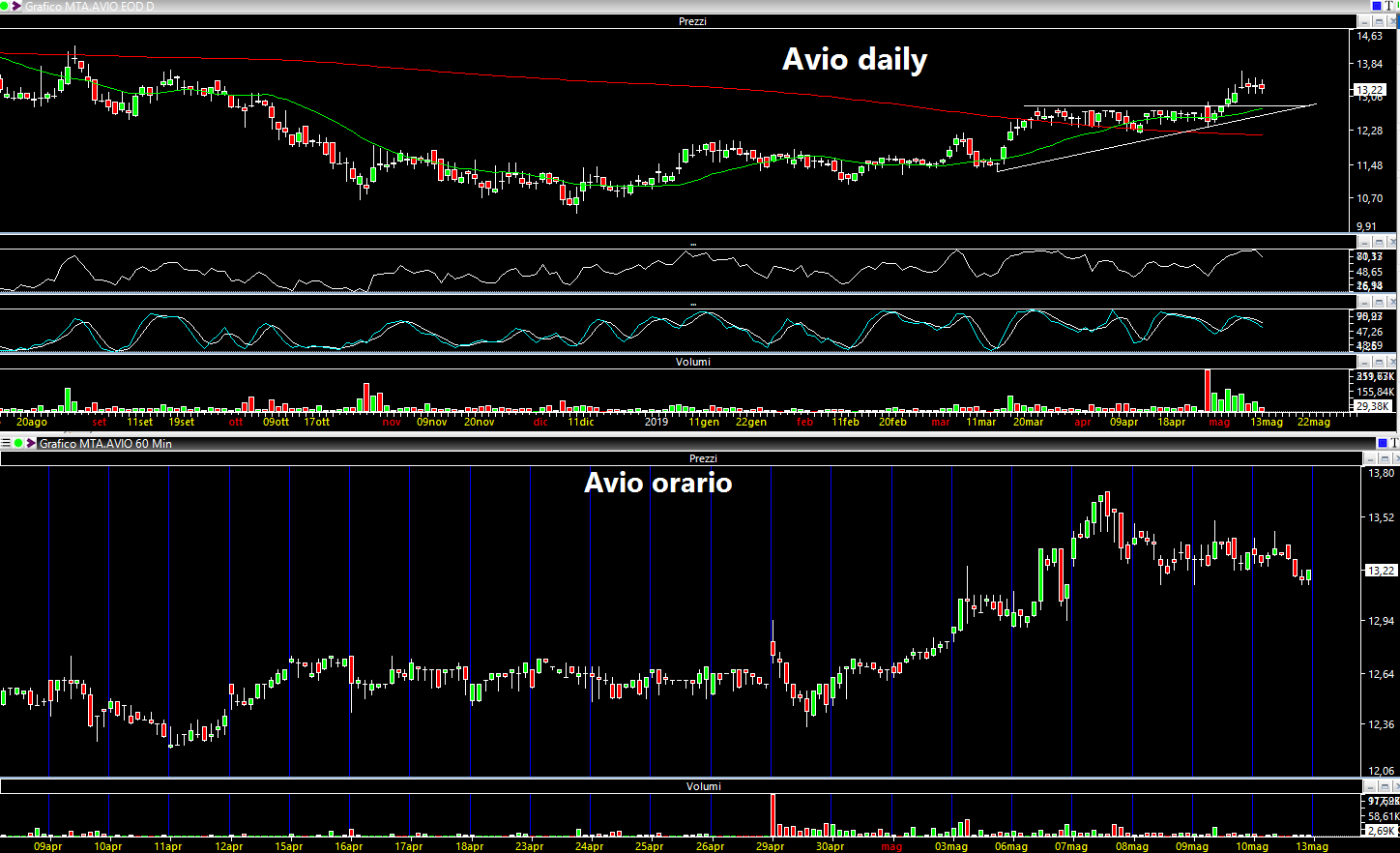
Task: Click the 155,84K volume axis label
Action: (1376, 392)
